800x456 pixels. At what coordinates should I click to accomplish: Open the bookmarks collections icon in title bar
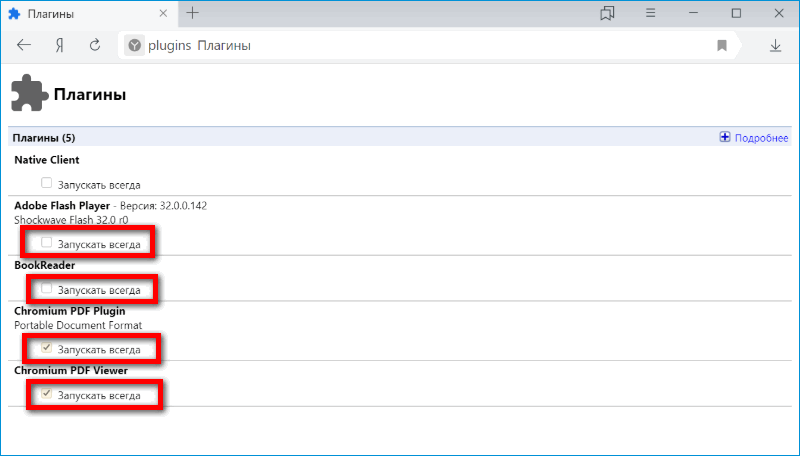click(607, 13)
